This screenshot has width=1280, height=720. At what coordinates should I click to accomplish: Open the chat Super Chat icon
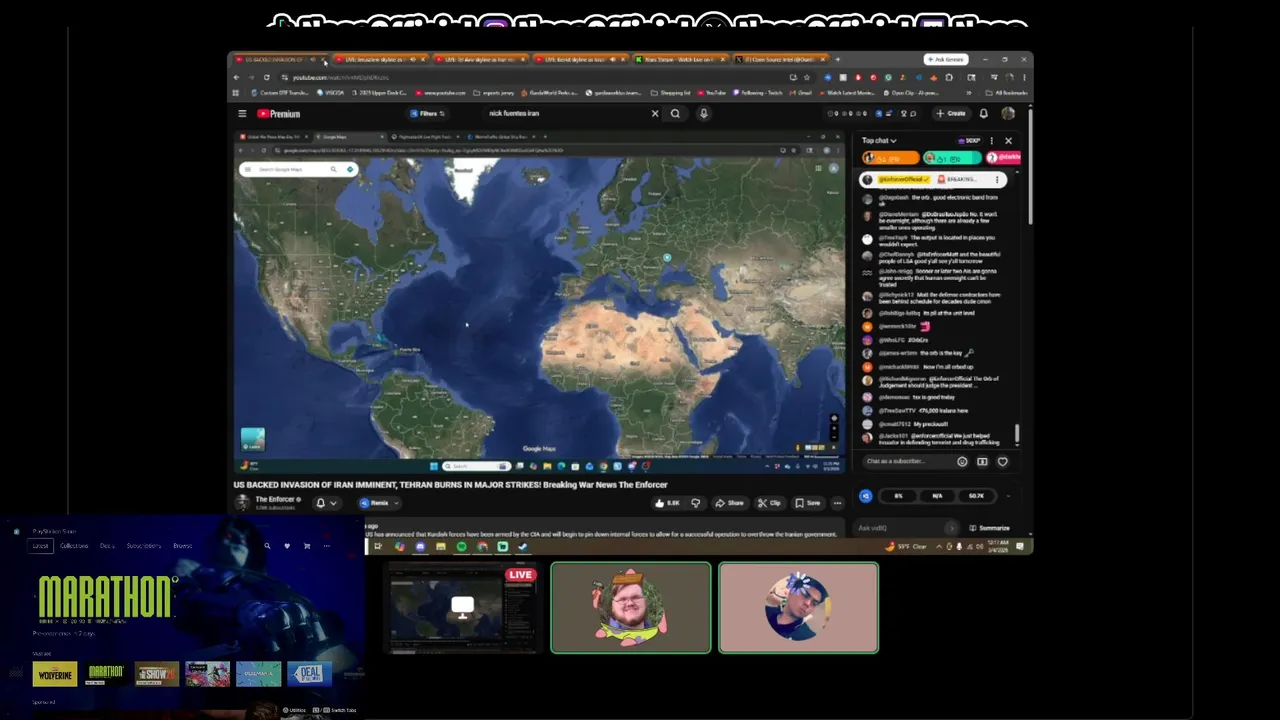pyautogui.click(x=982, y=462)
